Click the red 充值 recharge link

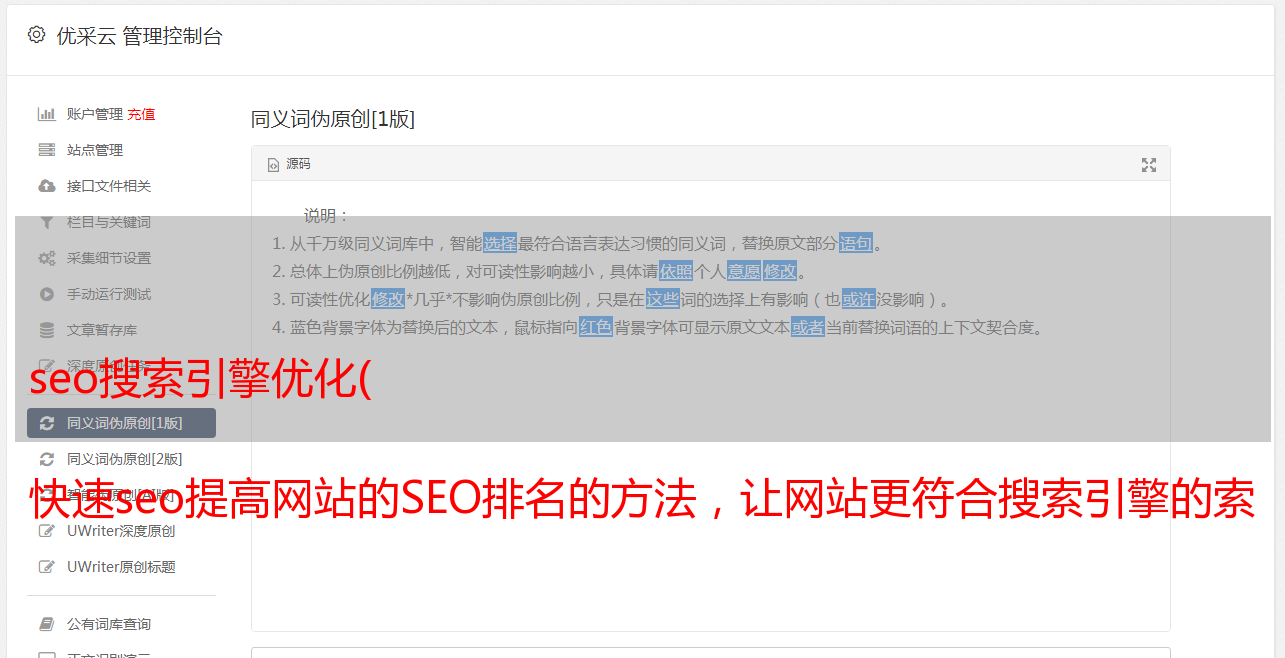pos(141,114)
